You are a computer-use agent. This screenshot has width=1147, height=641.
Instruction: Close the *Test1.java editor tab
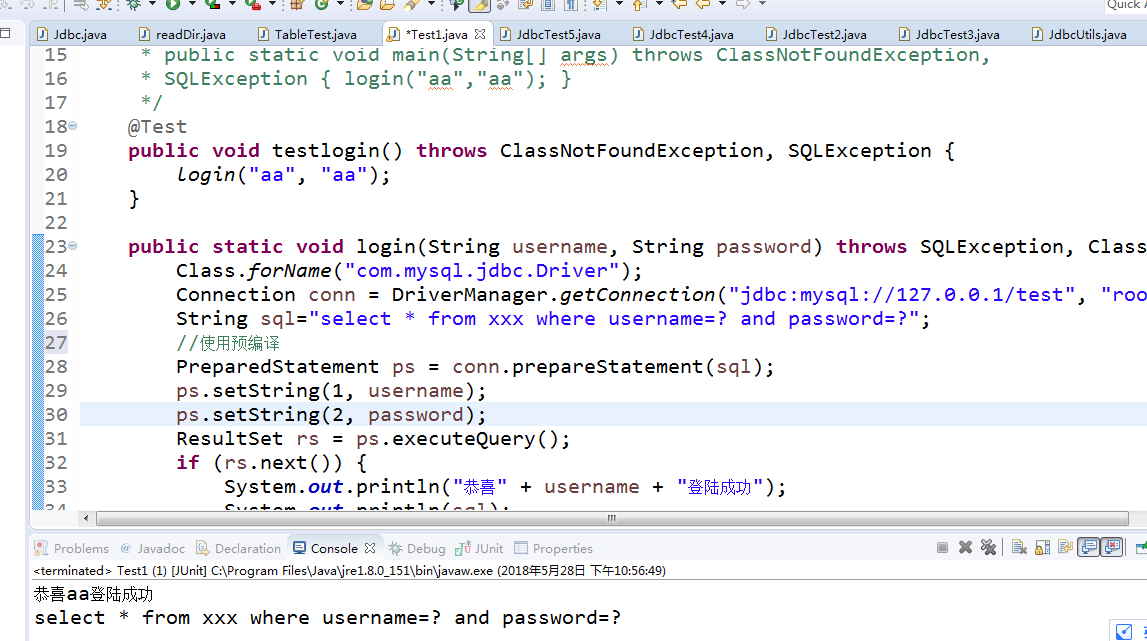(480, 34)
